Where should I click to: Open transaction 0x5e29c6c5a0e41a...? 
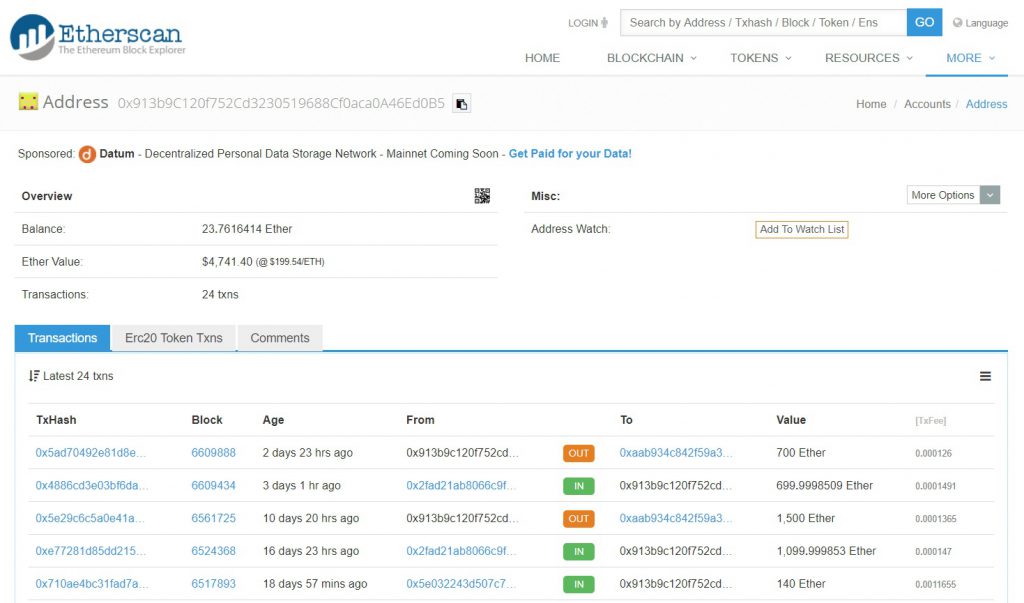[x=90, y=518]
